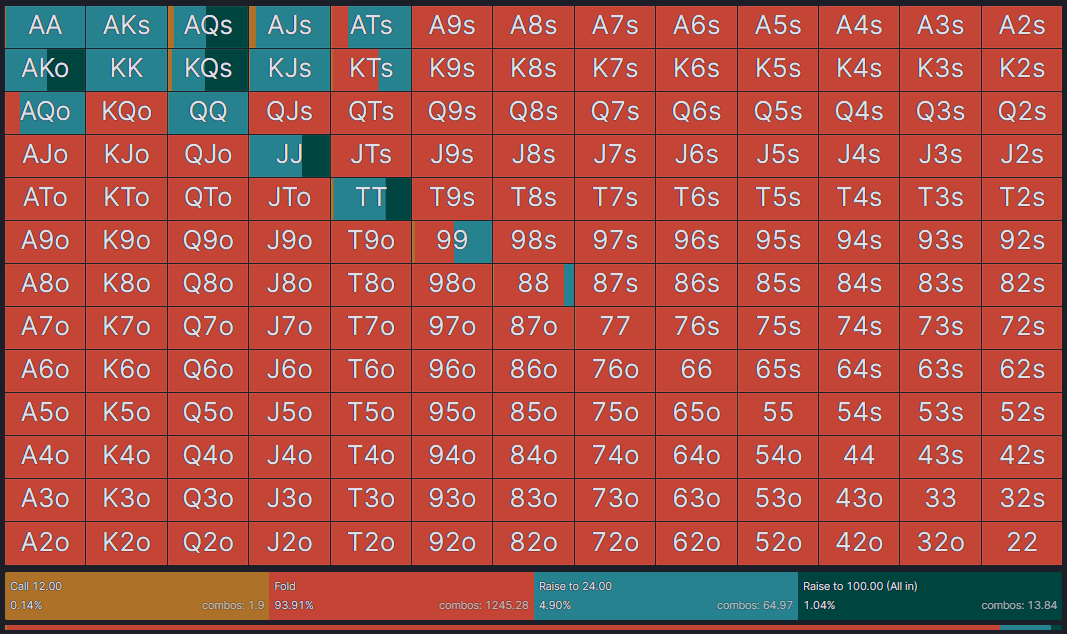
Task: Click the ATs hand cell
Action: [x=371, y=26]
